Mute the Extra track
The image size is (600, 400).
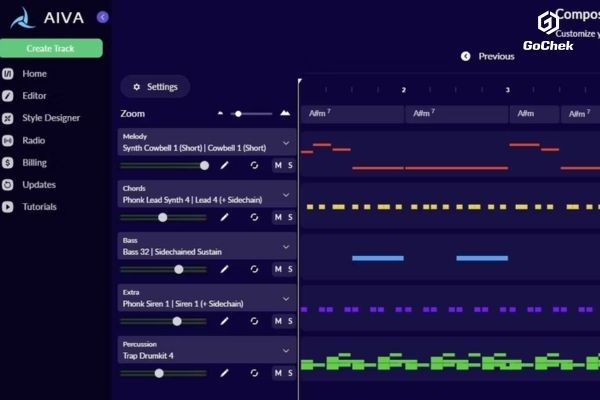click(x=278, y=321)
